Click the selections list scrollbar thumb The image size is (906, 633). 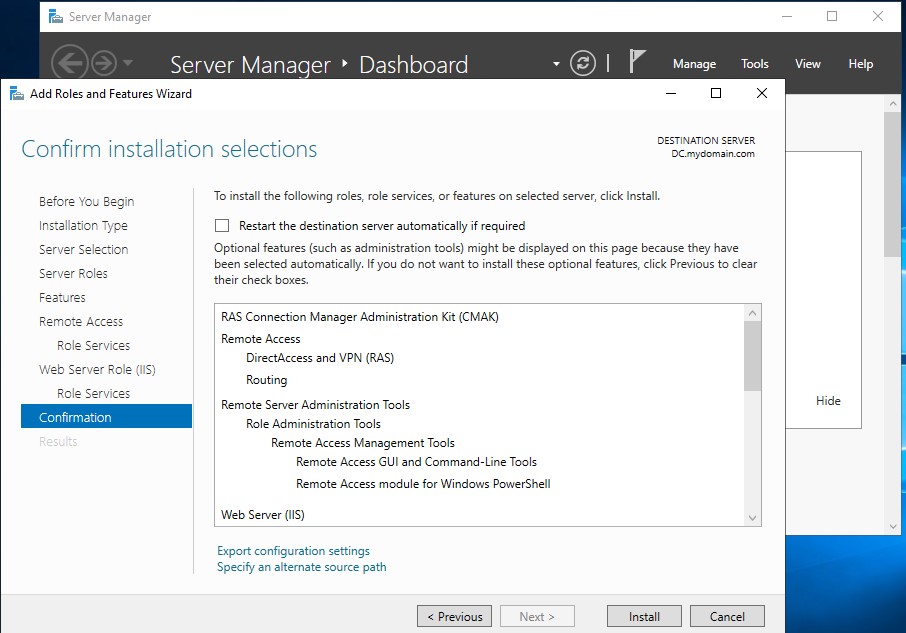click(752, 356)
